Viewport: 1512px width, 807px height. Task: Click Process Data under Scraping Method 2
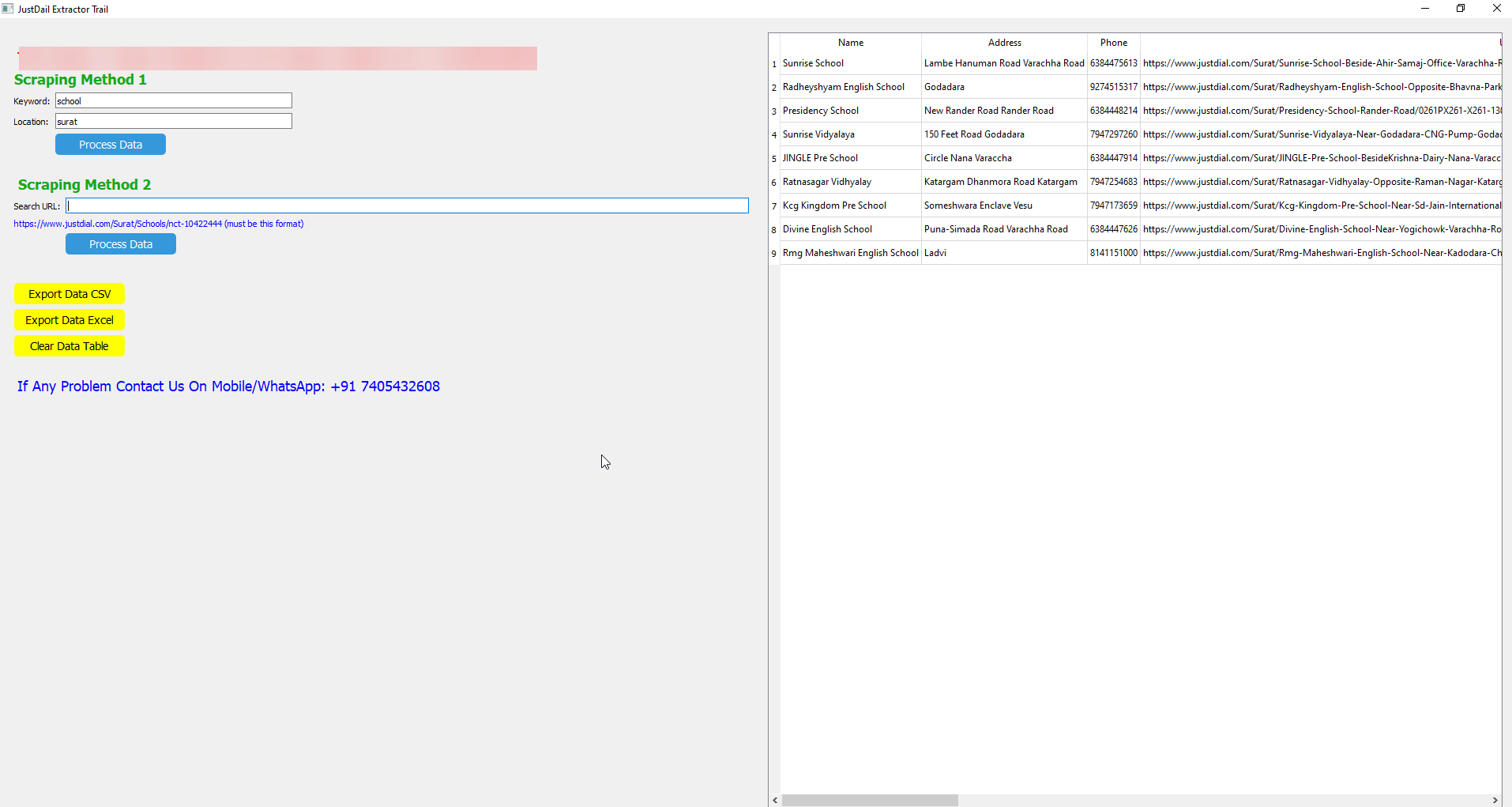tap(121, 244)
